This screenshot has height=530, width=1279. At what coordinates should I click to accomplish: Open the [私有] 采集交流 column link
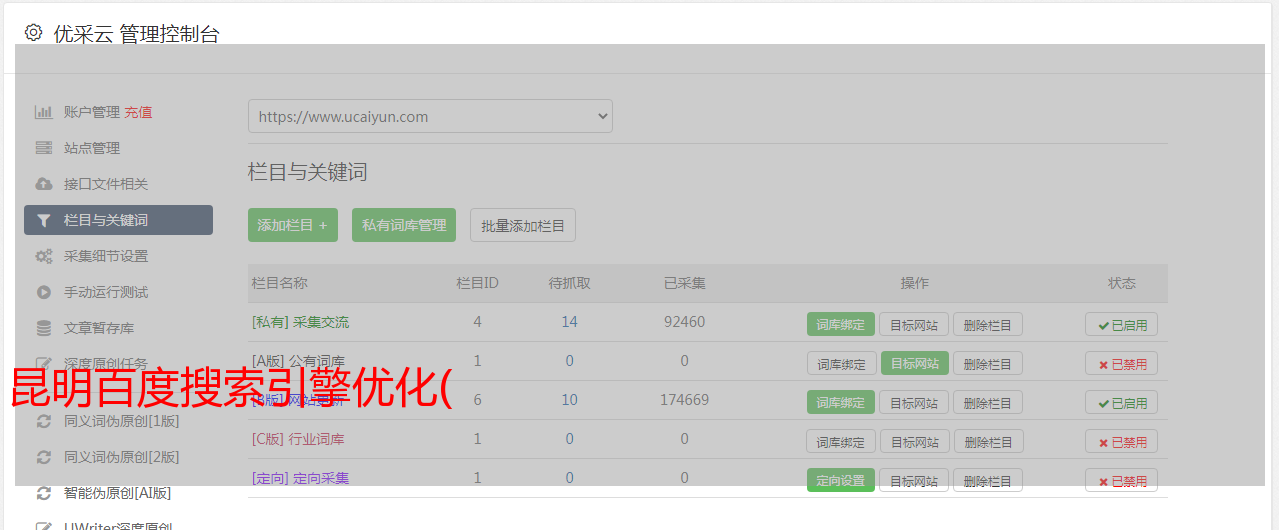click(x=300, y=322)
